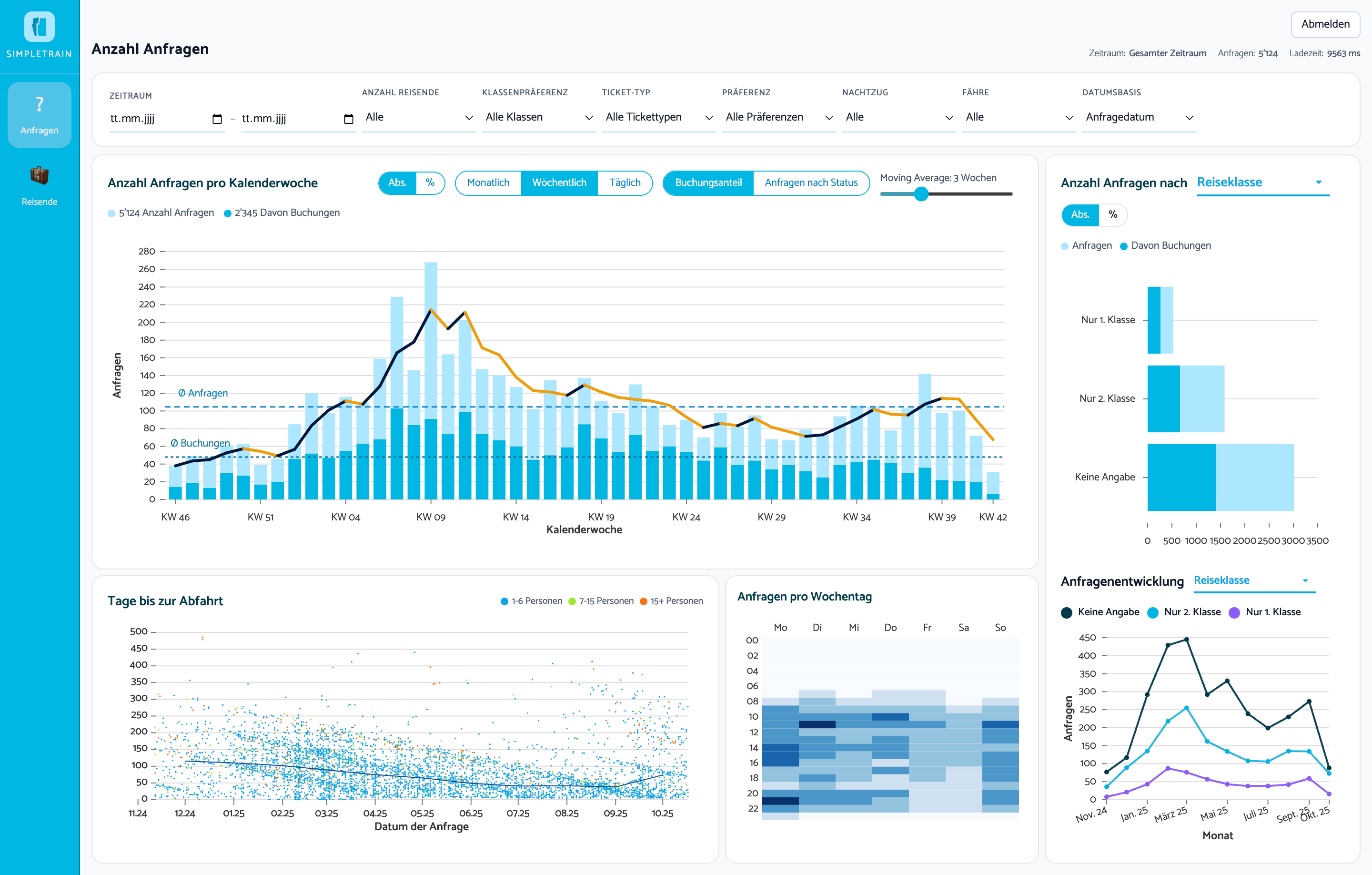1372x875 pixels.
Task: Open 'Anzahl Anfragen nach' Reiseklasse dropdown
Action: pyautogui.click(x=1263, y=183)
